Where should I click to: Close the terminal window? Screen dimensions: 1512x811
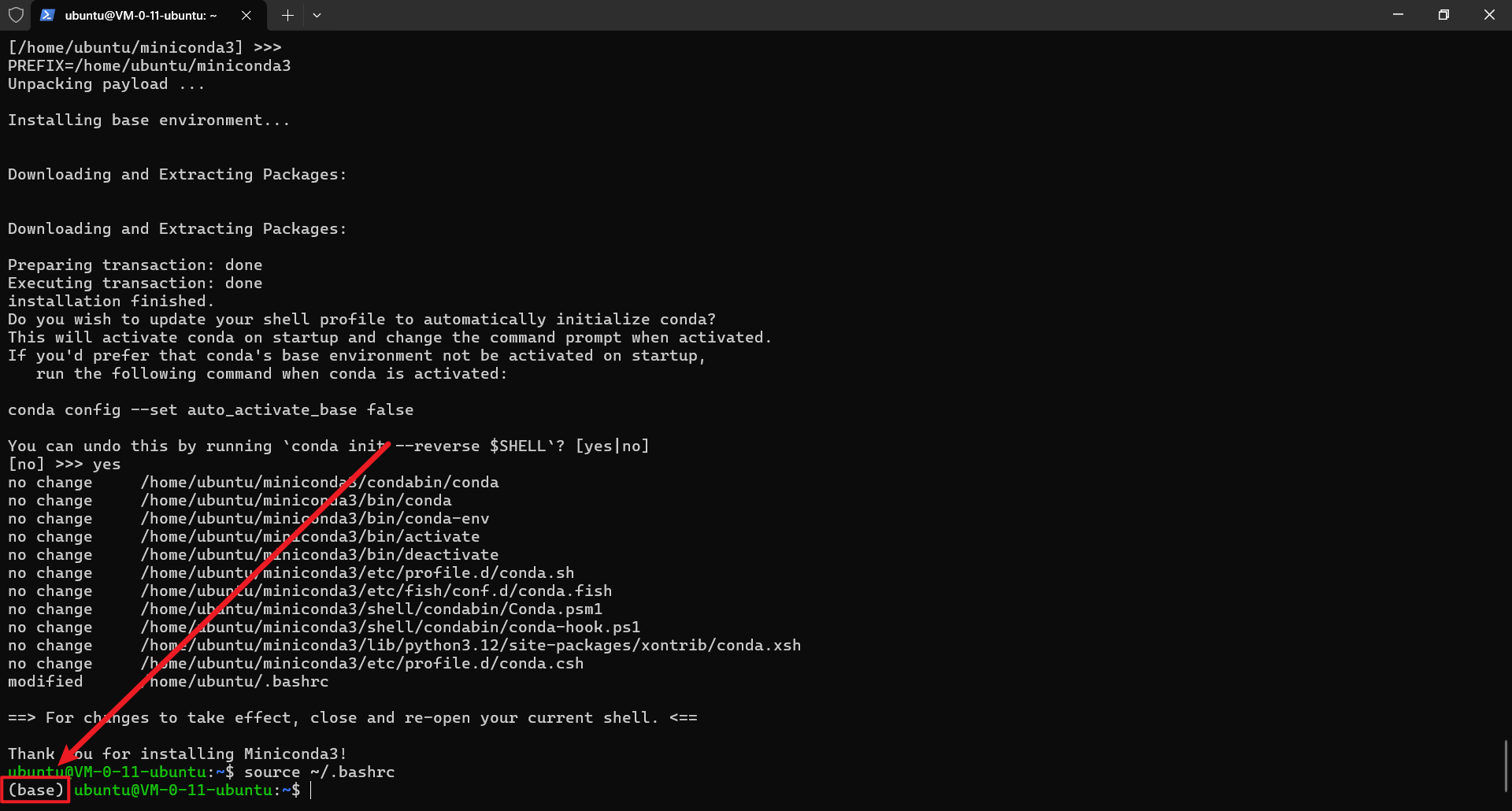click(1489, 15)
